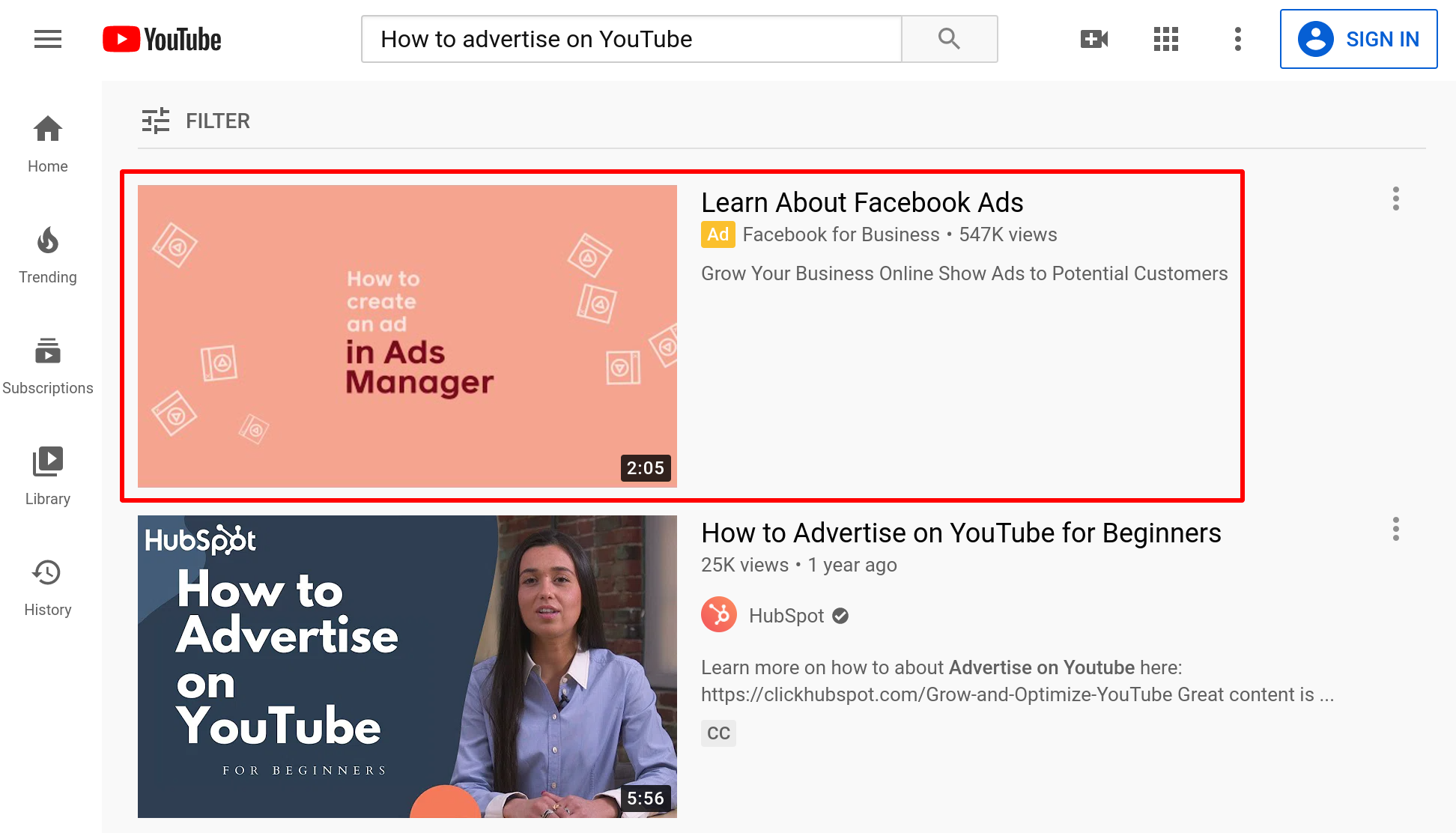Open the video create/upload icon

(x=1093, y=38)
